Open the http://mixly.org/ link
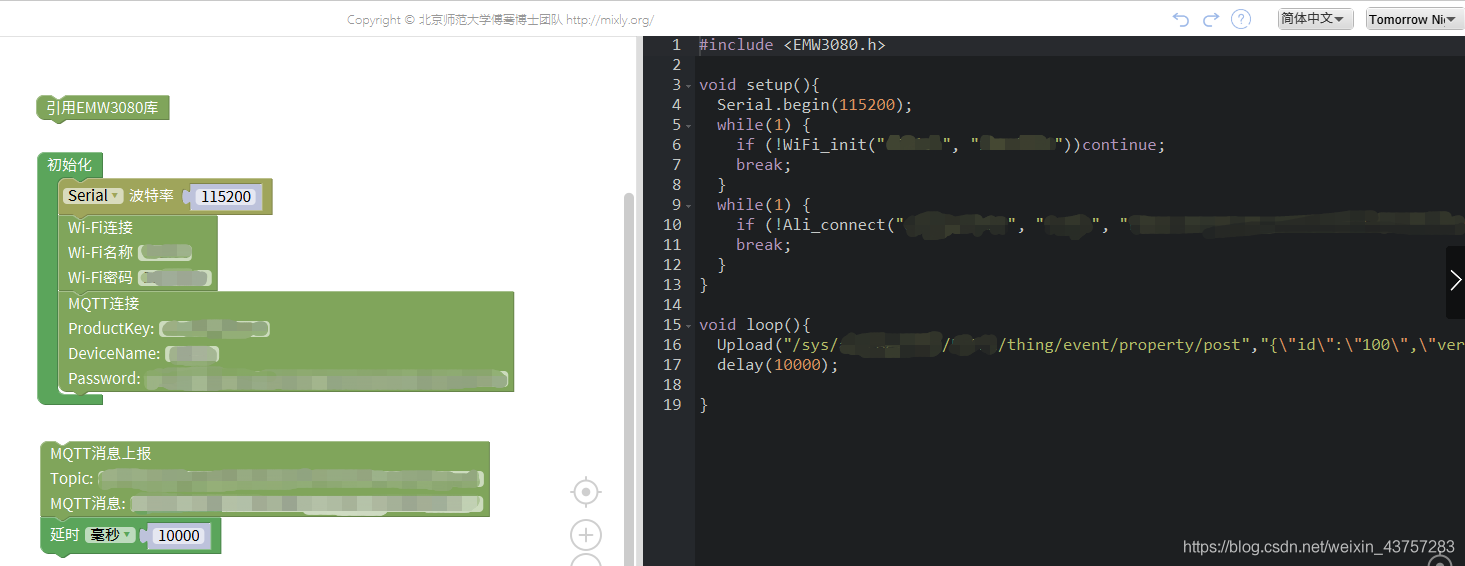Viewport: 1465px width, 566px height. tap(610, 20)
